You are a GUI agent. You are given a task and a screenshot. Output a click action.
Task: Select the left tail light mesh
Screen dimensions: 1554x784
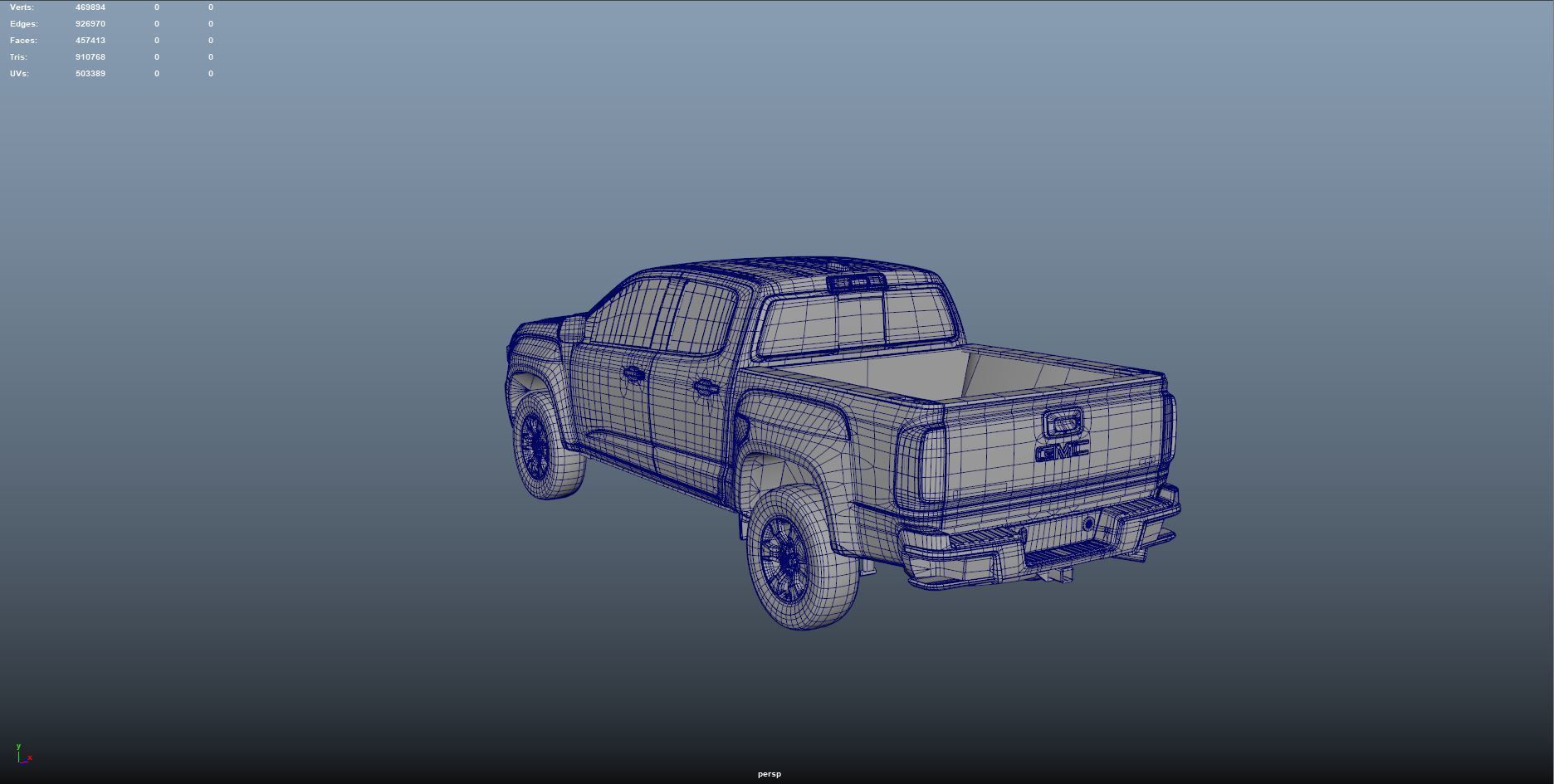tap(921, 465)
